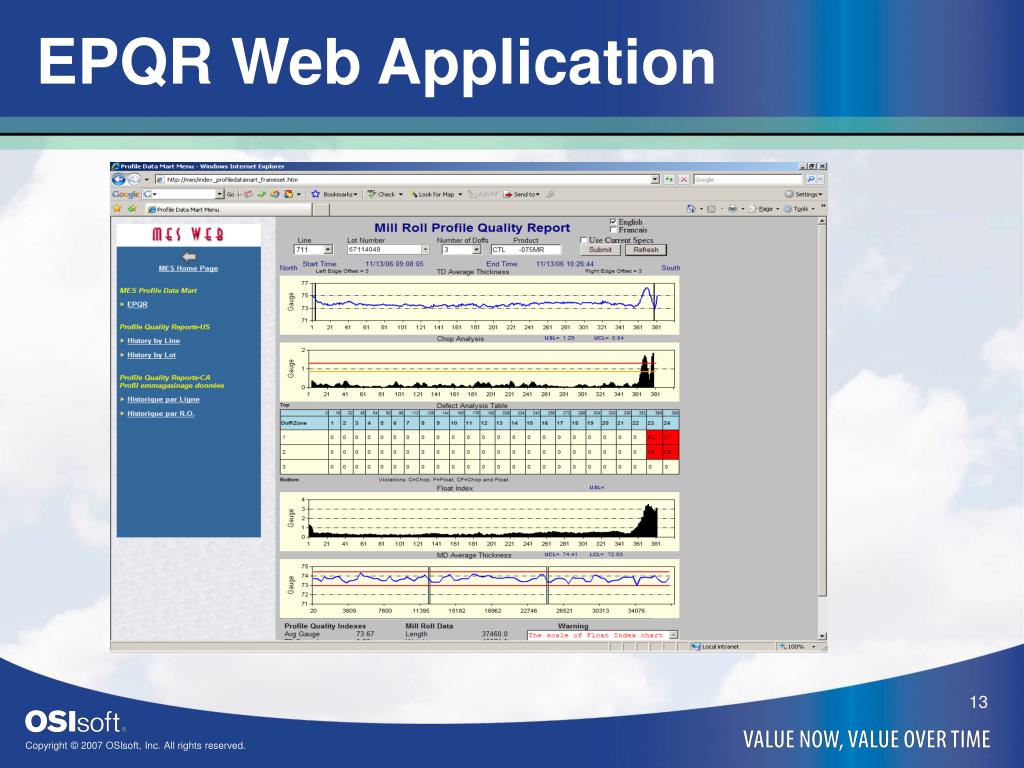Click the browser Back arrow button
1024x768 pixels.
point(119,180)
